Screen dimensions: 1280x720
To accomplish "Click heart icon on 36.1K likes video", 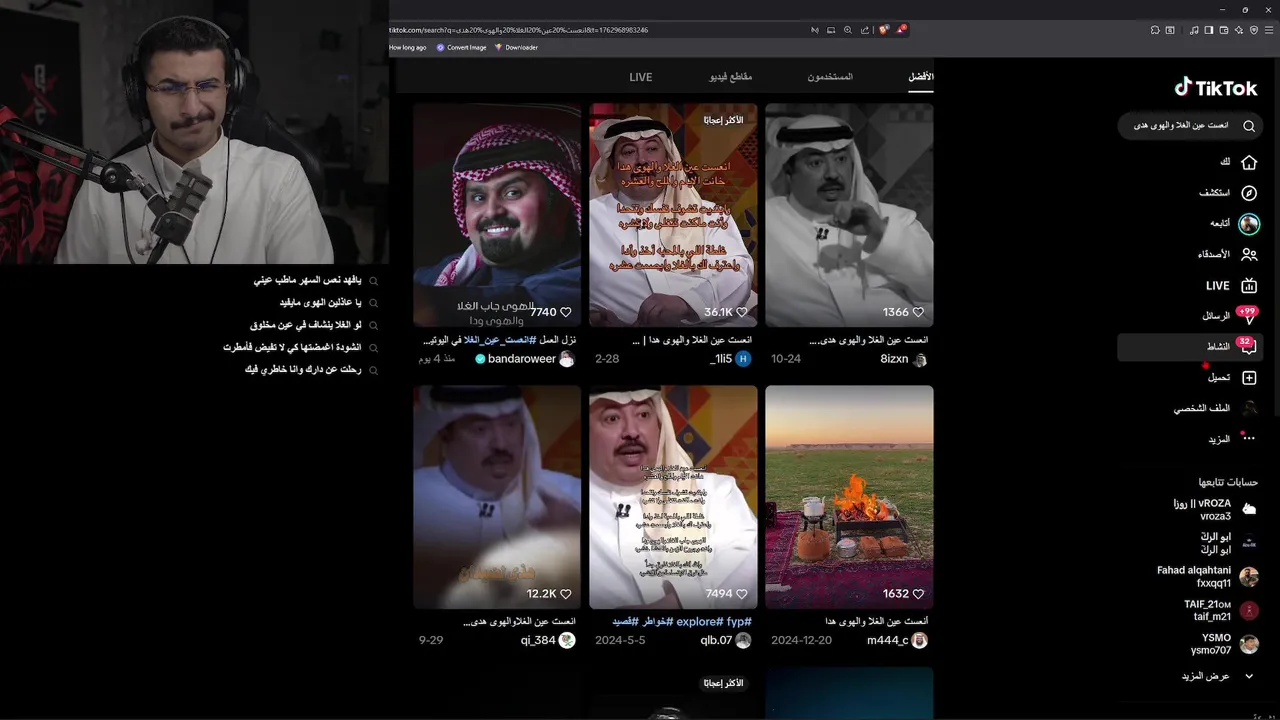I will click(741, 312).
